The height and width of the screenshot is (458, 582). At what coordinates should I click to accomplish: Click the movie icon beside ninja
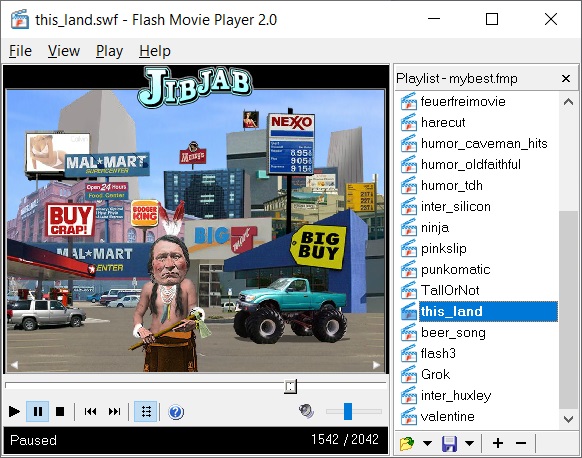[x=409, y=228]
